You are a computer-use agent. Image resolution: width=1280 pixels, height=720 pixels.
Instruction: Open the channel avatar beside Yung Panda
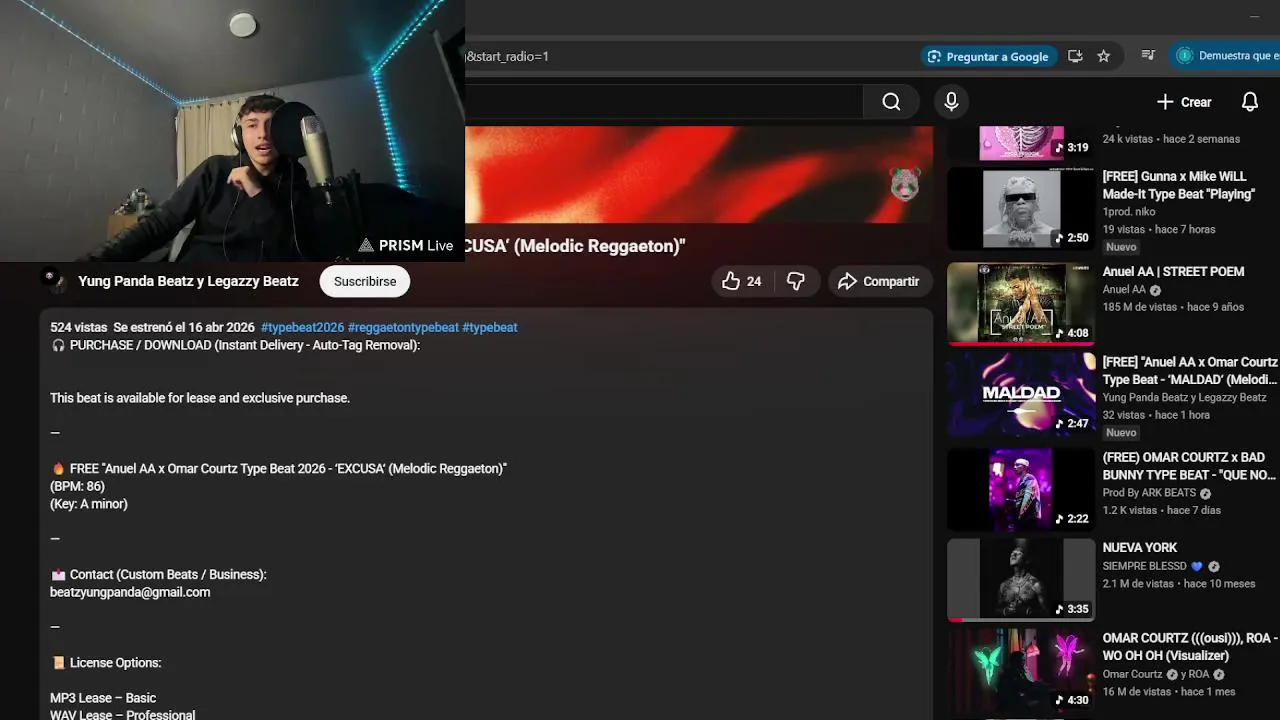pyautogui.click(x=54, y=280)
